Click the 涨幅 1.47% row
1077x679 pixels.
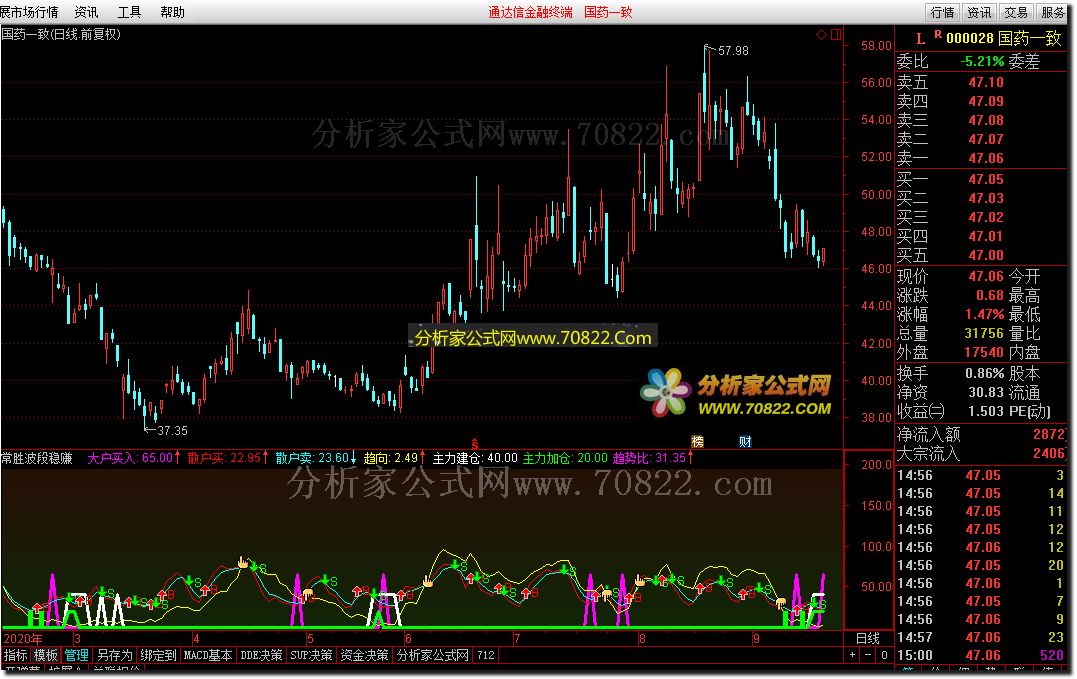(x=950, y=314)
